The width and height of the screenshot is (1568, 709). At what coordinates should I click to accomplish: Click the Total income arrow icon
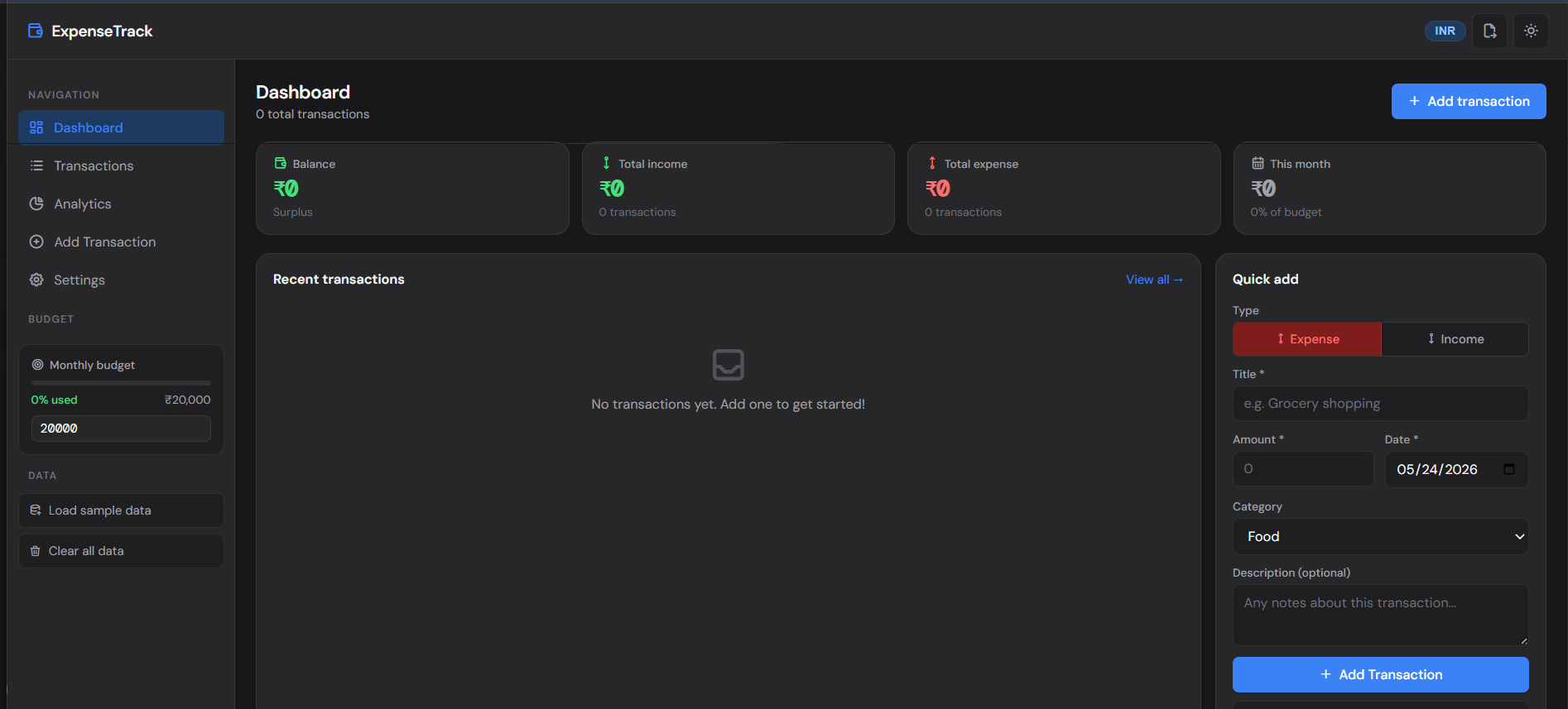[606, 163]
